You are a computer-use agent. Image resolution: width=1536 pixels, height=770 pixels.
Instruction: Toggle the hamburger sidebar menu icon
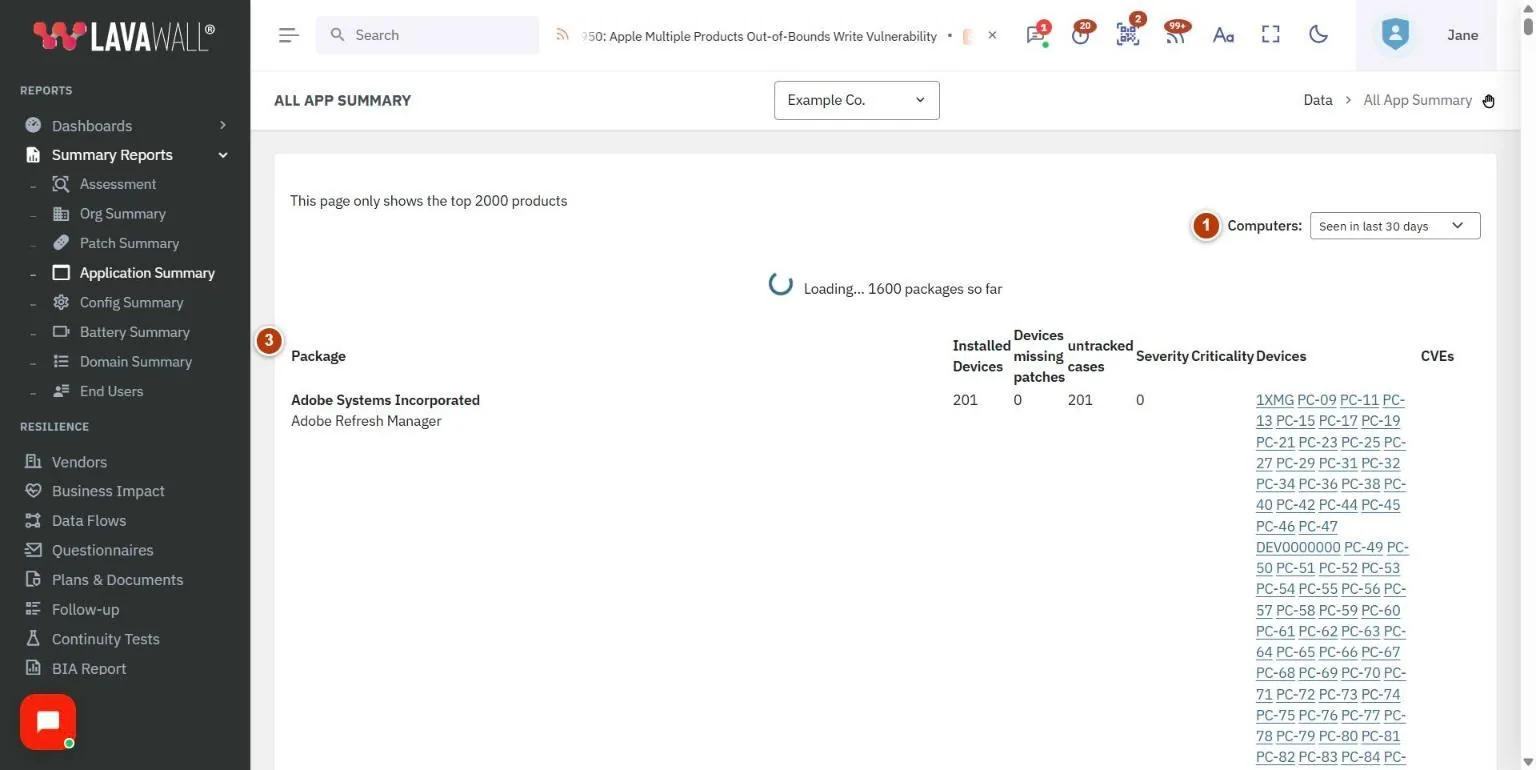tap(288, 35)
